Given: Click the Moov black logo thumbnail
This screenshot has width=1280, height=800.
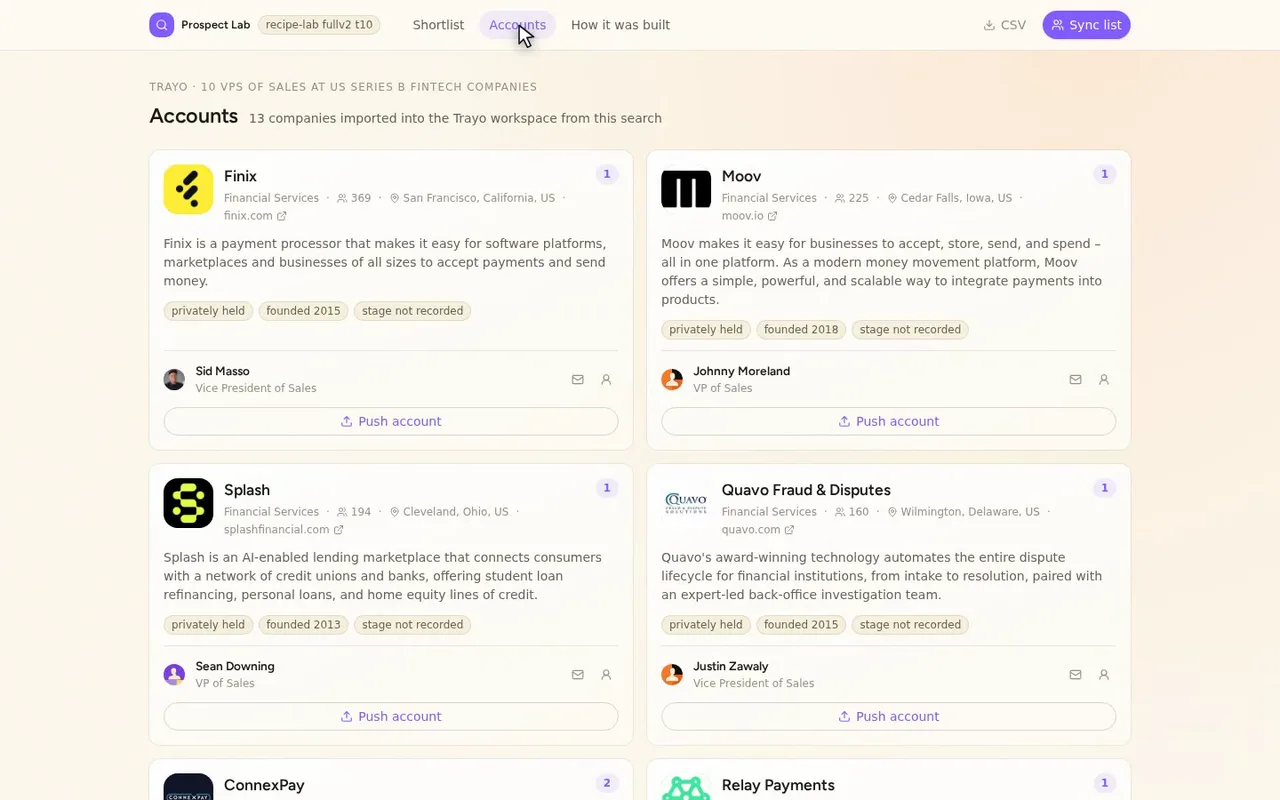Looking at the screenshot, I should (686, 189).
